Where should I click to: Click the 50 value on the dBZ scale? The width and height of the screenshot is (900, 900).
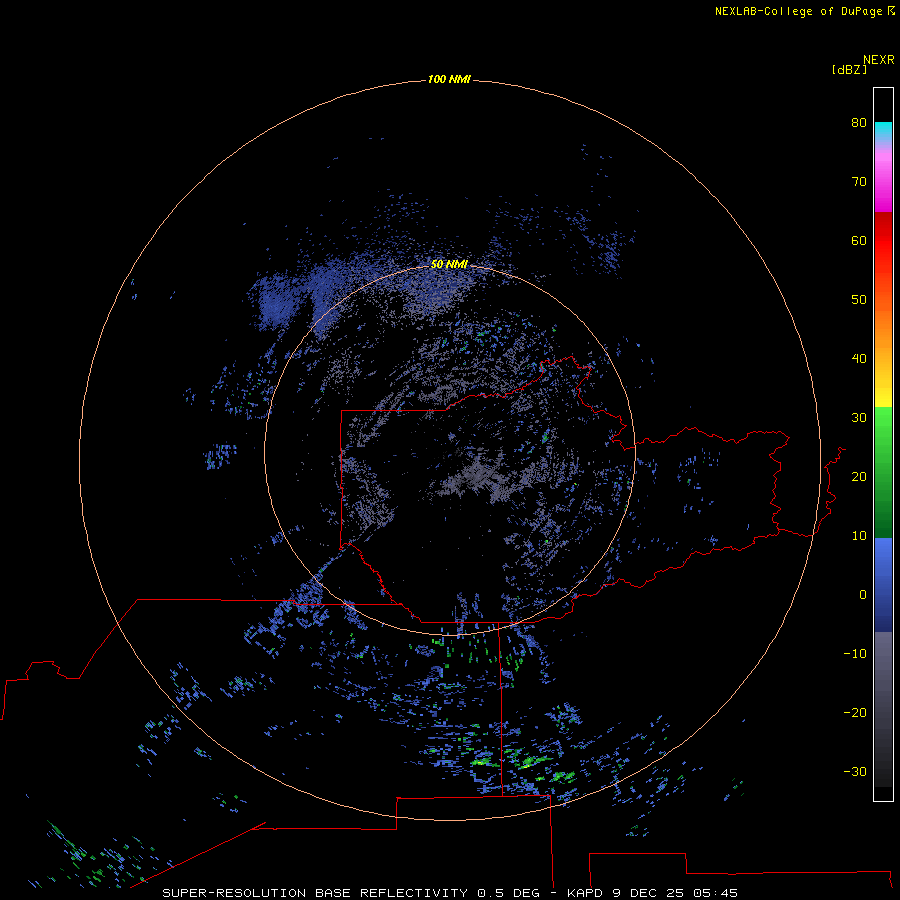click(x=859, y=300)
